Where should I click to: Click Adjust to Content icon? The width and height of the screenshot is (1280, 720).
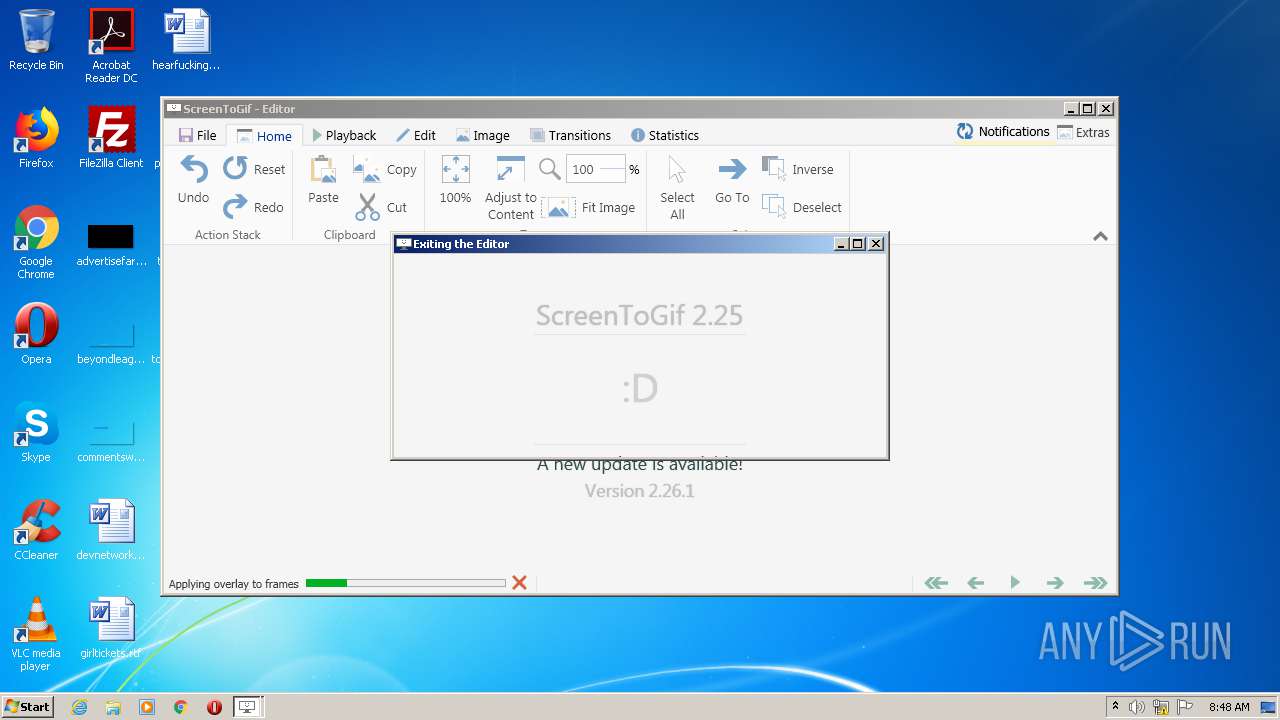pos(510,169)
